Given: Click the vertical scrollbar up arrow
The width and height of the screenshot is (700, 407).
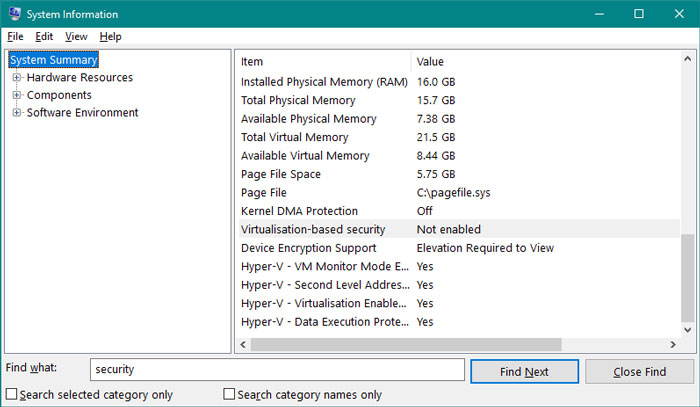Looking at the screenshot, I should tap(686, 60).
